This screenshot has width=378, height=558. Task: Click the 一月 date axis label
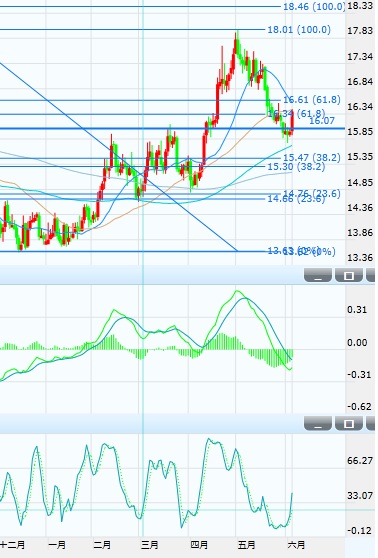click(x=57, y=545)
